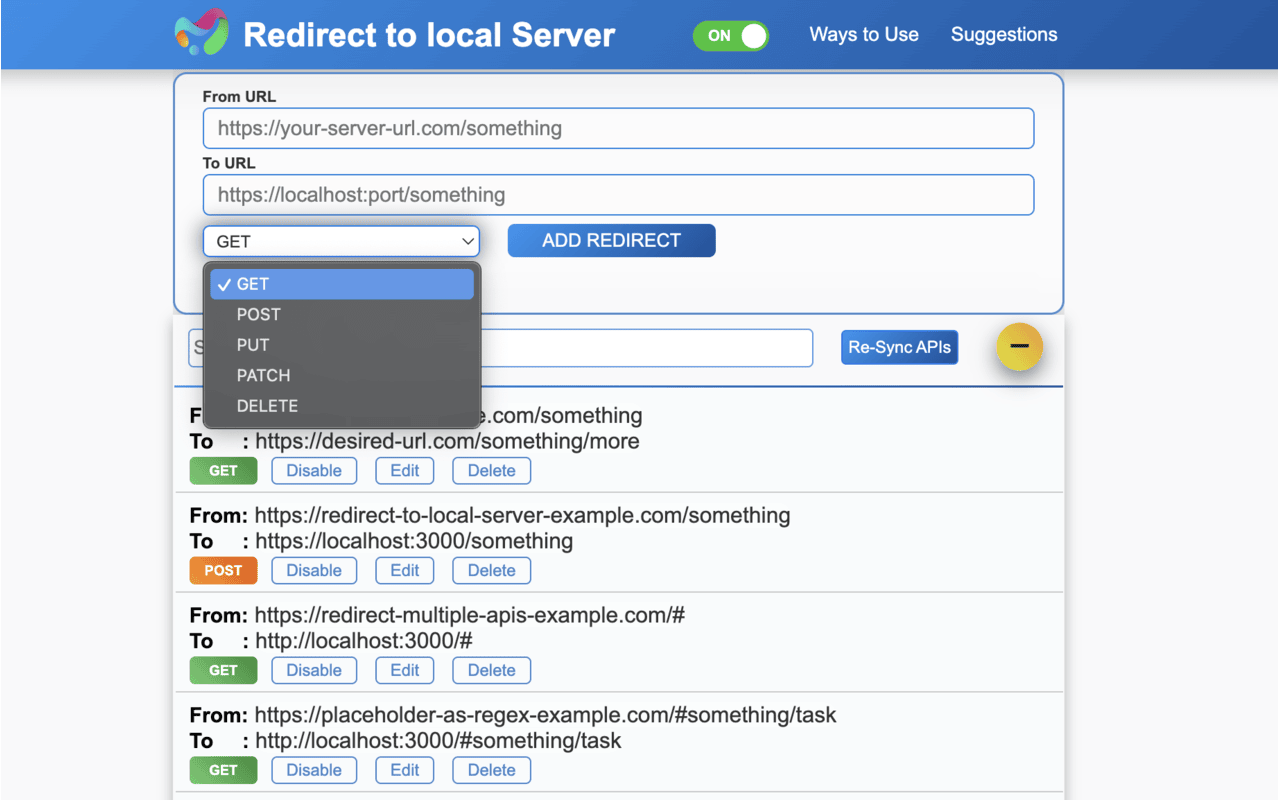Collapse the redirect list with the minus button

(1019, 347)
